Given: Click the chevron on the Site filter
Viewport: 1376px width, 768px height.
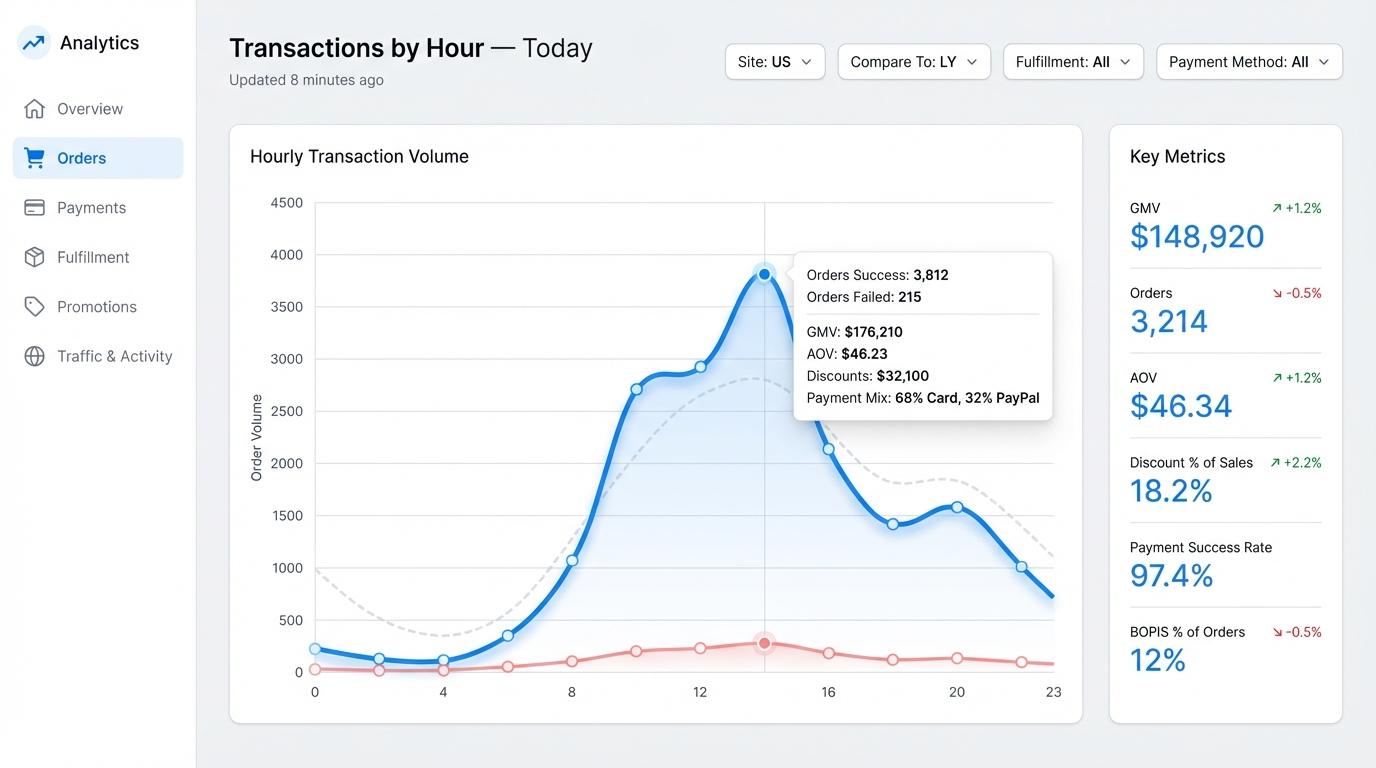Looking at the screenshot, I should [x=806, y=61].
